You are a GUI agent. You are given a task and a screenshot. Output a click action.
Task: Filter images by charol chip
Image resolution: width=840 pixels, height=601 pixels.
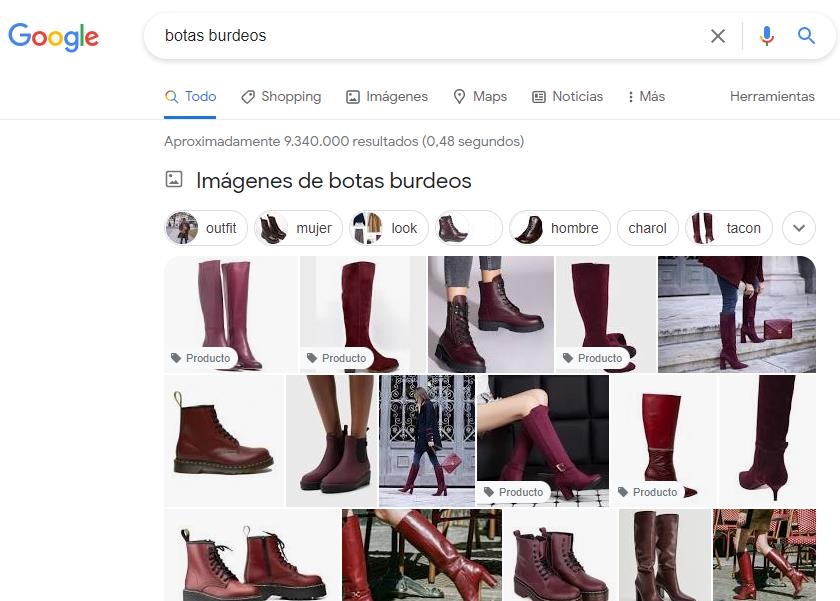(647, 228)
